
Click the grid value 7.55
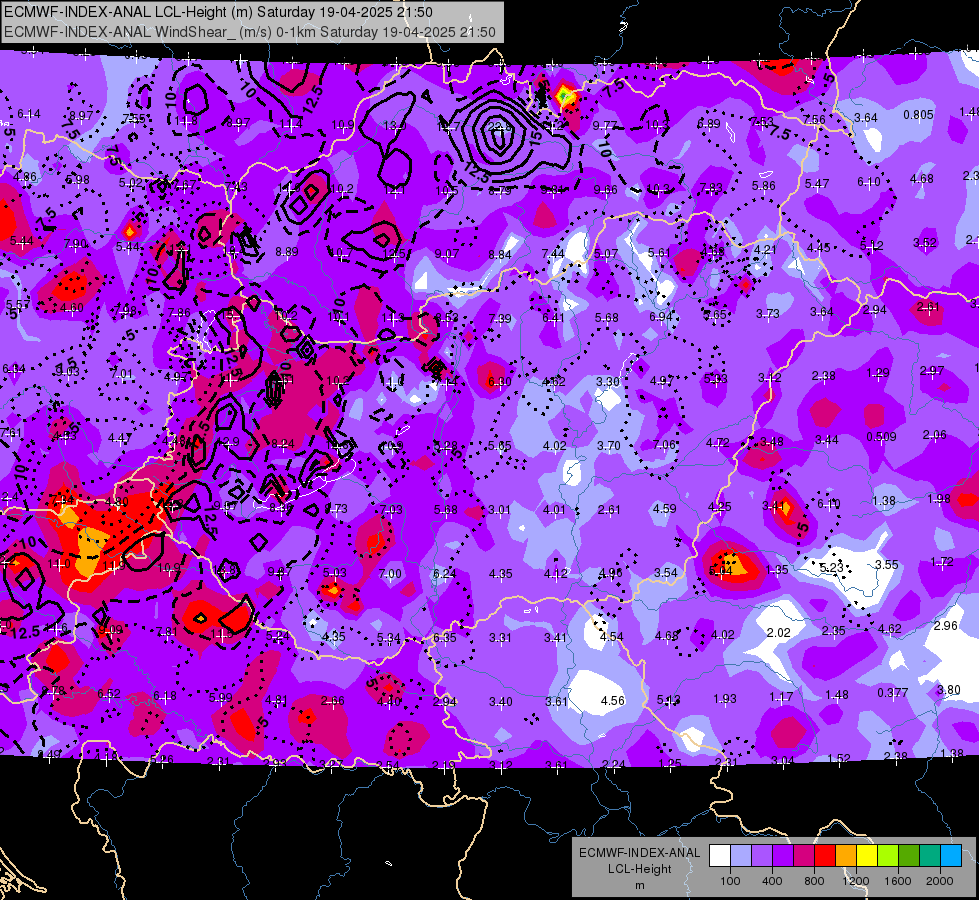(x=134, y=119)
